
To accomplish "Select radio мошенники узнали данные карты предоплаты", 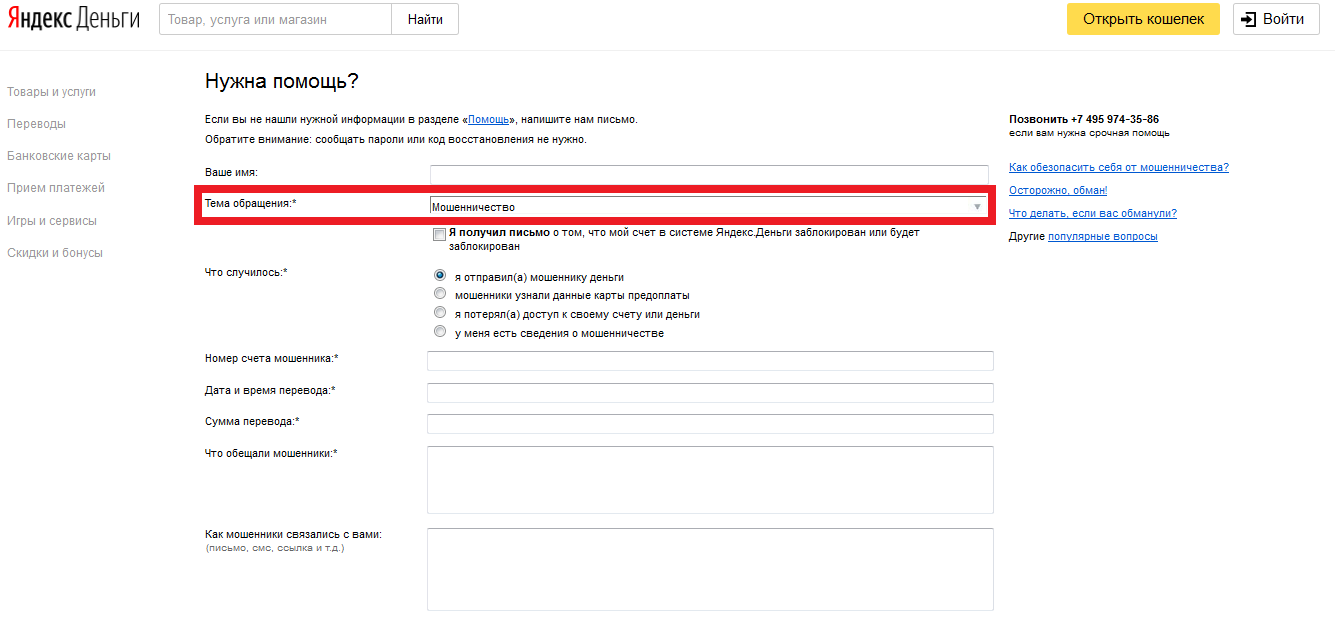I will pos(440,294).
